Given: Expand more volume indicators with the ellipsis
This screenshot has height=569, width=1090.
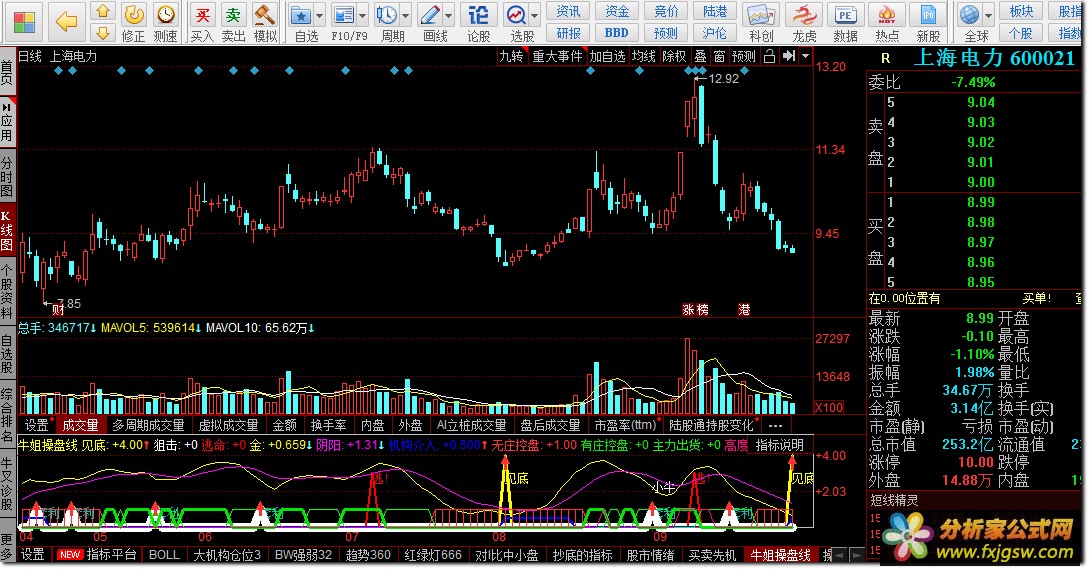Looking at the screenshot, I should tap(776, 425).
